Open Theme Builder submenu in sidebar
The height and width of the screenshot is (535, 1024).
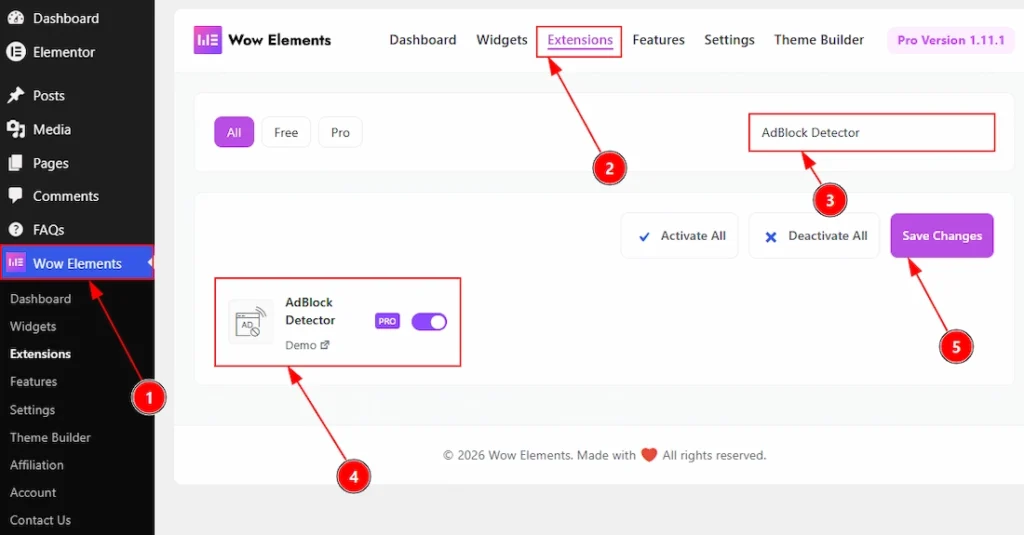pos(50,438)
